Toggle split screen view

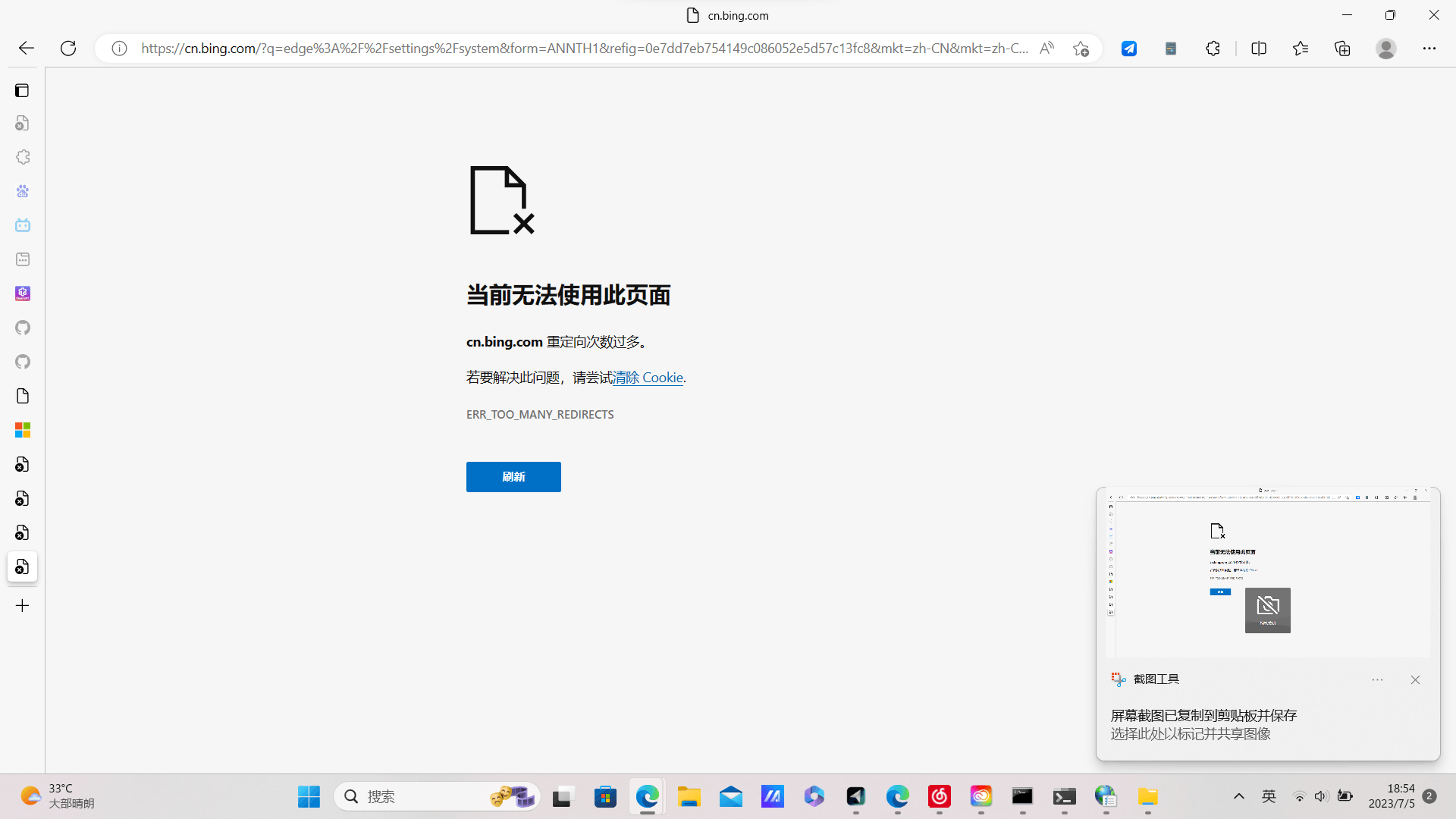[1259, 49]
